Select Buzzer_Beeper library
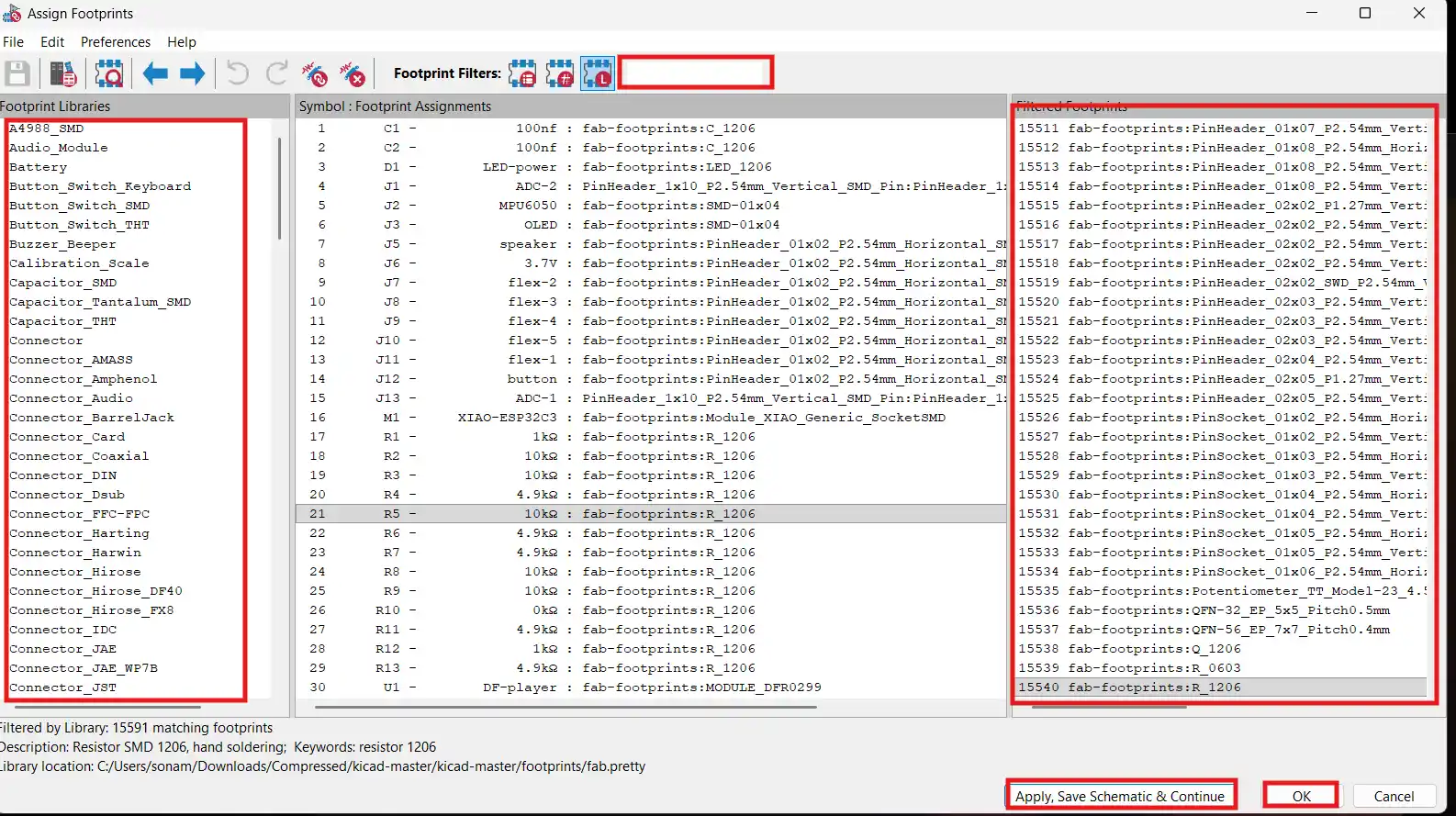The width and height of the screenshot is (1456, 816). 62,244
